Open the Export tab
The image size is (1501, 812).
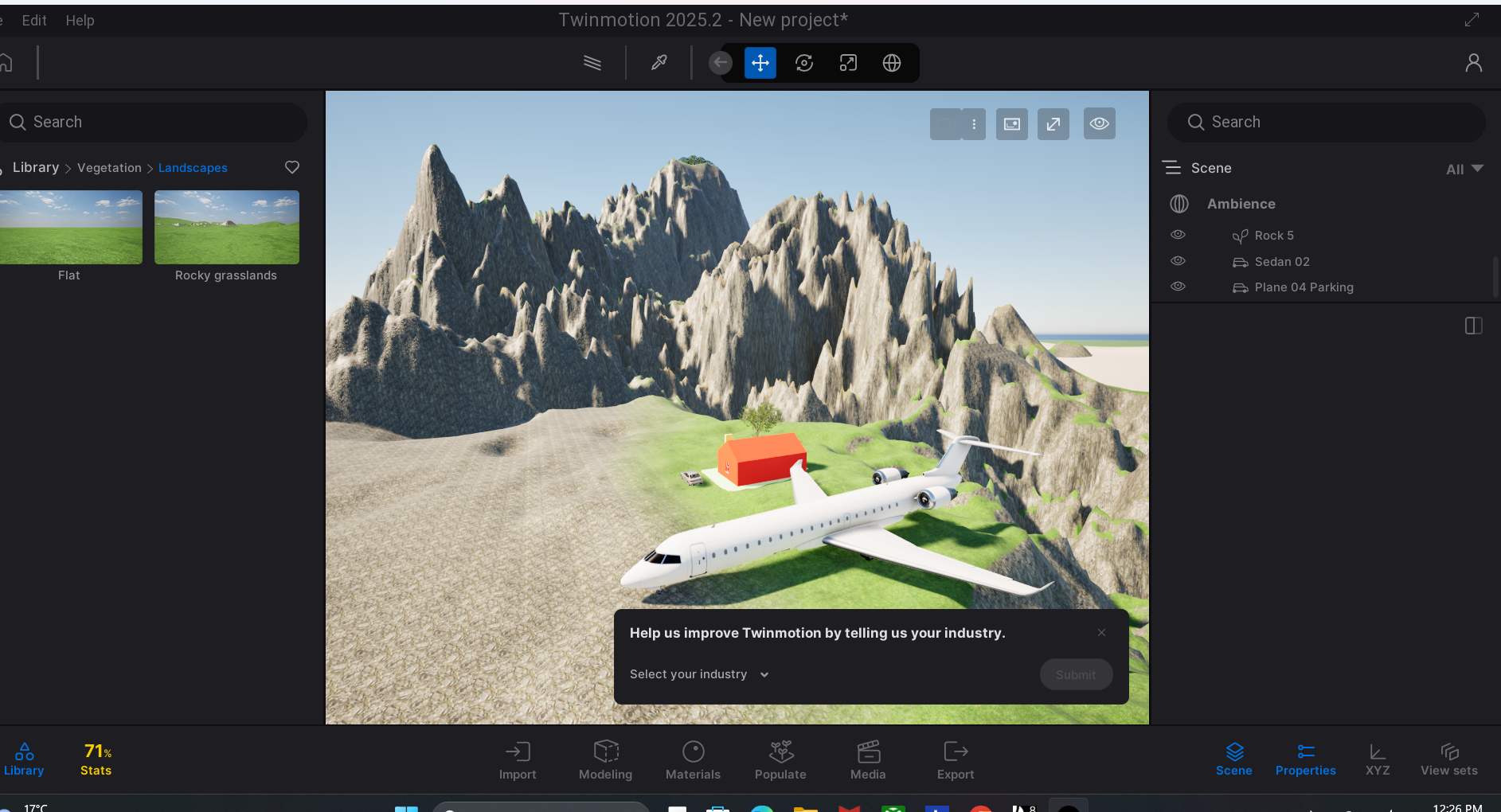tap(956, 760)
